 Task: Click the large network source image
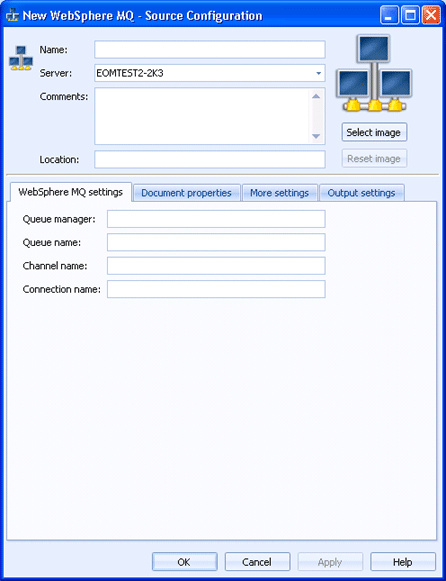click(x=374, y=73)
